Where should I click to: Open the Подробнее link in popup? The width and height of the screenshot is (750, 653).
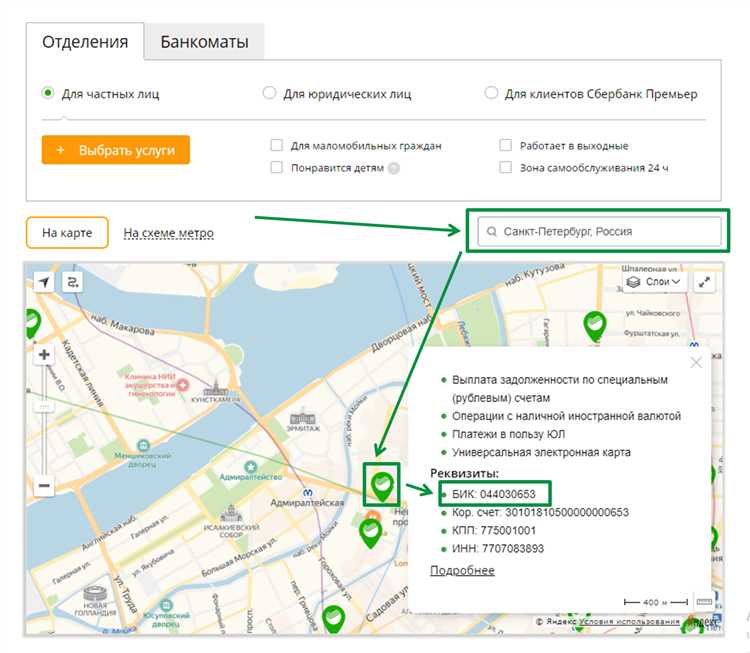[462, 570]
